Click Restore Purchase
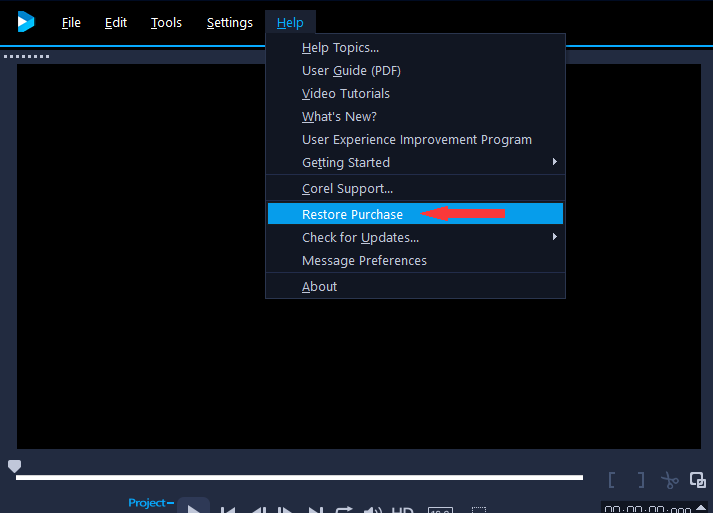 (415, 214)
